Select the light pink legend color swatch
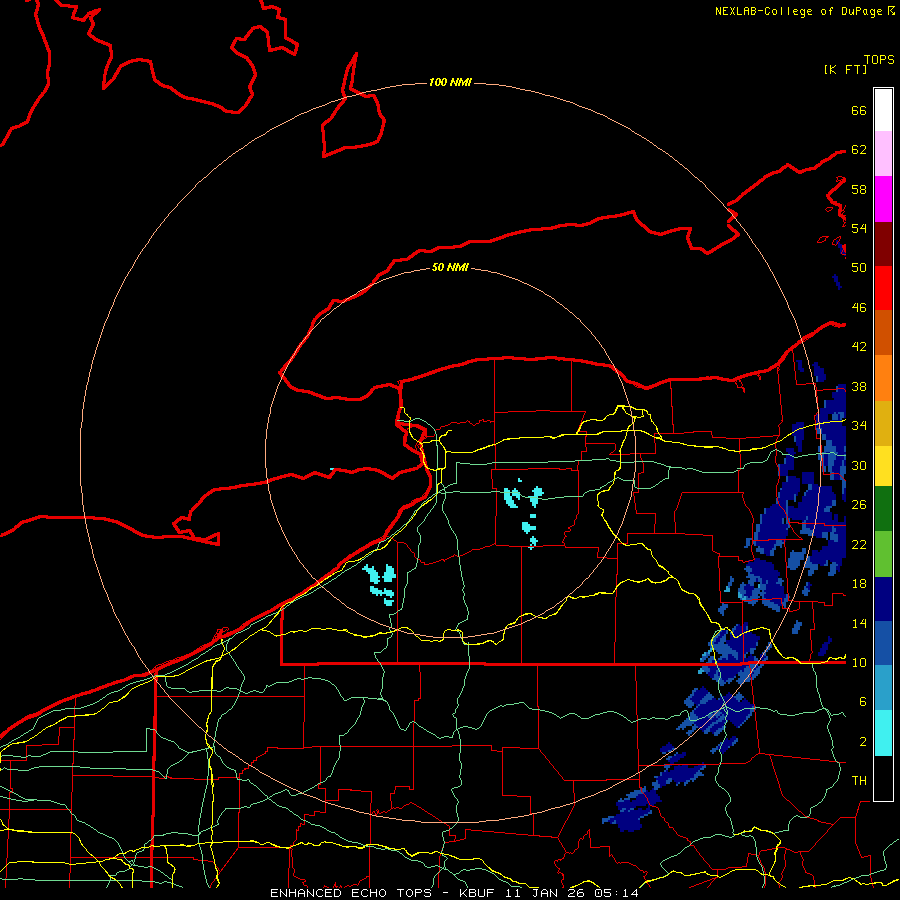Viewport: 900px width, 900px height. [883, 153]
